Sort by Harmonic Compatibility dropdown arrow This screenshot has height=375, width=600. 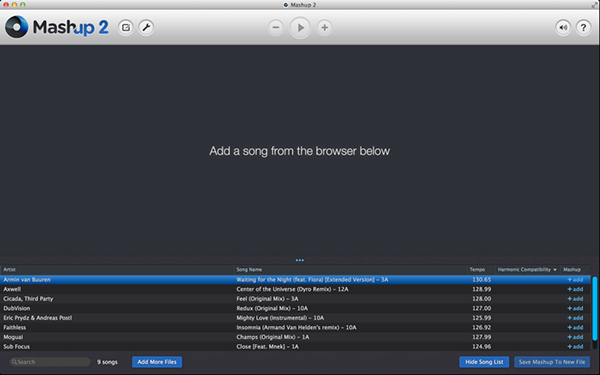click(x=555, y=270)
